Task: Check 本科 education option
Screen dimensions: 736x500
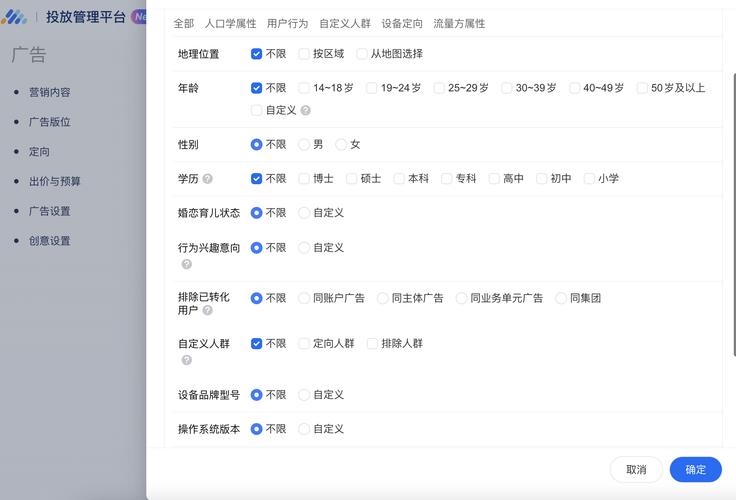Action: point(399,178)
